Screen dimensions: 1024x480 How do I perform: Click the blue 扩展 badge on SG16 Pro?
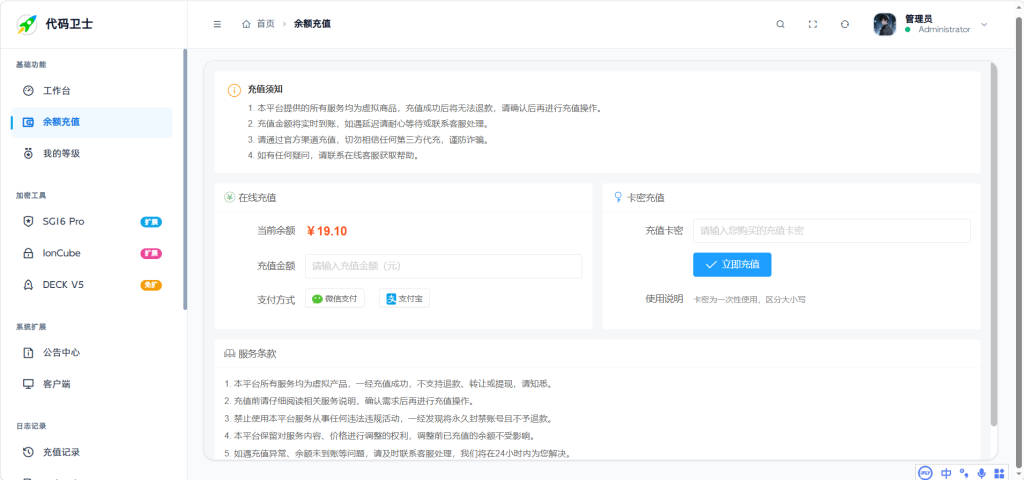151,222
